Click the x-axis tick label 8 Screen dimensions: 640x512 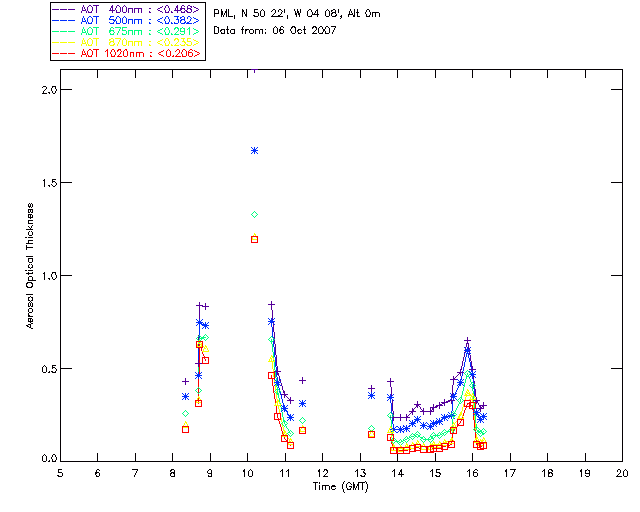coord(173,473)
